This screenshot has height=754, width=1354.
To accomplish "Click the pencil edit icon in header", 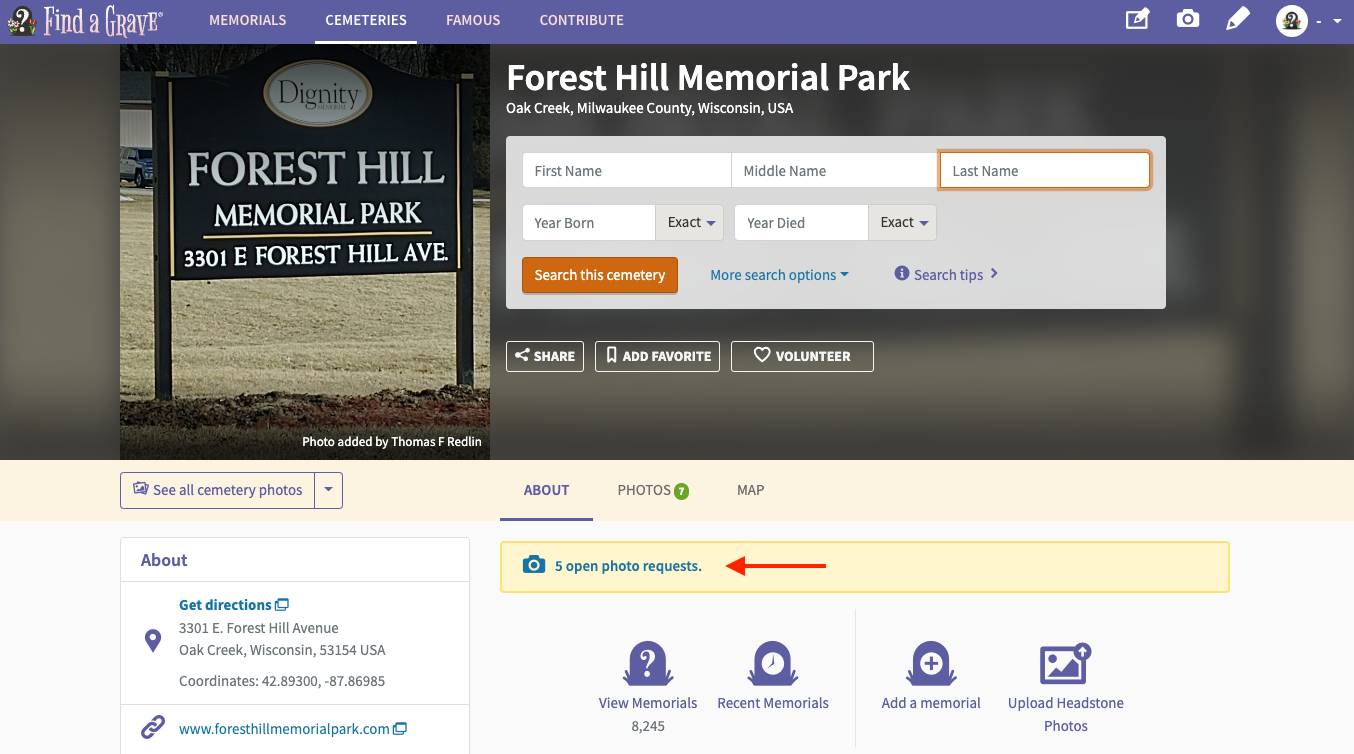I will click(x=1238, y=19).
